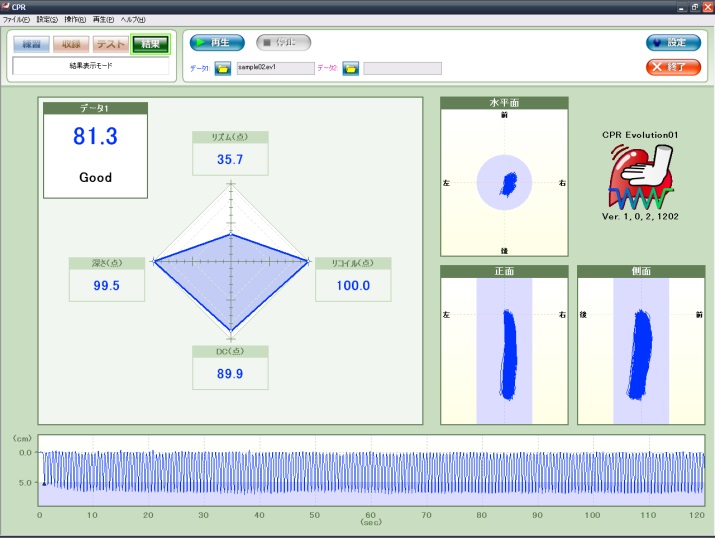This screenshot has height=538, width=715.
Task: Switch to 収録 recording mode
Action: [70, 44]
